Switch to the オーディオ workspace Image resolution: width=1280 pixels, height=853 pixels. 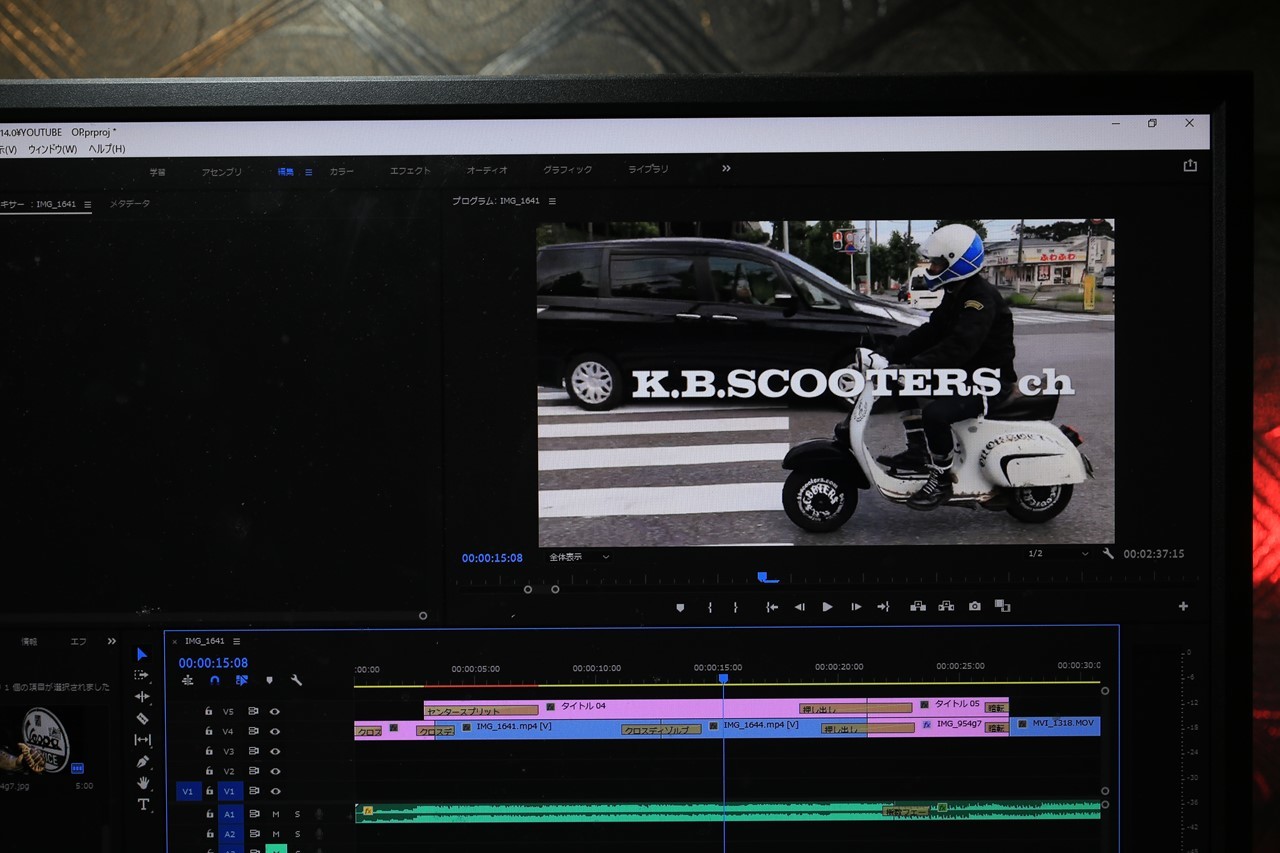(x=487, y=170)
